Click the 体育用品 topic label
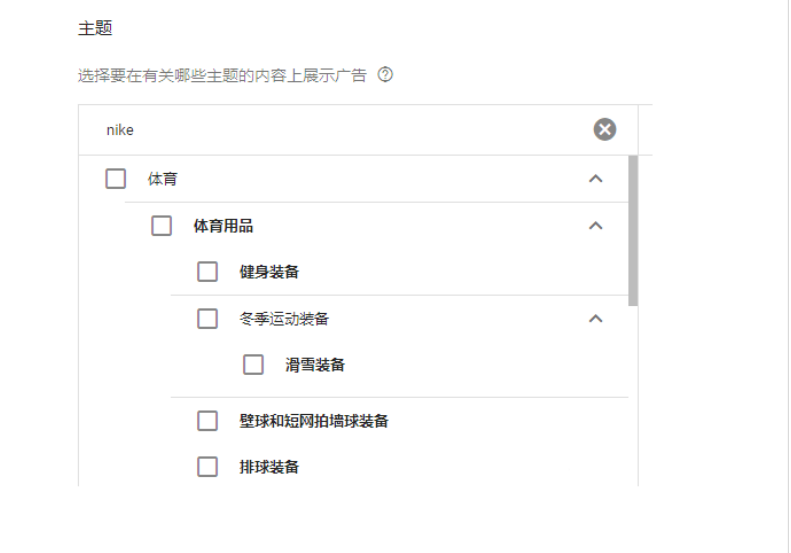The height and width of the screenshot is (553, 791). (223, 226)
